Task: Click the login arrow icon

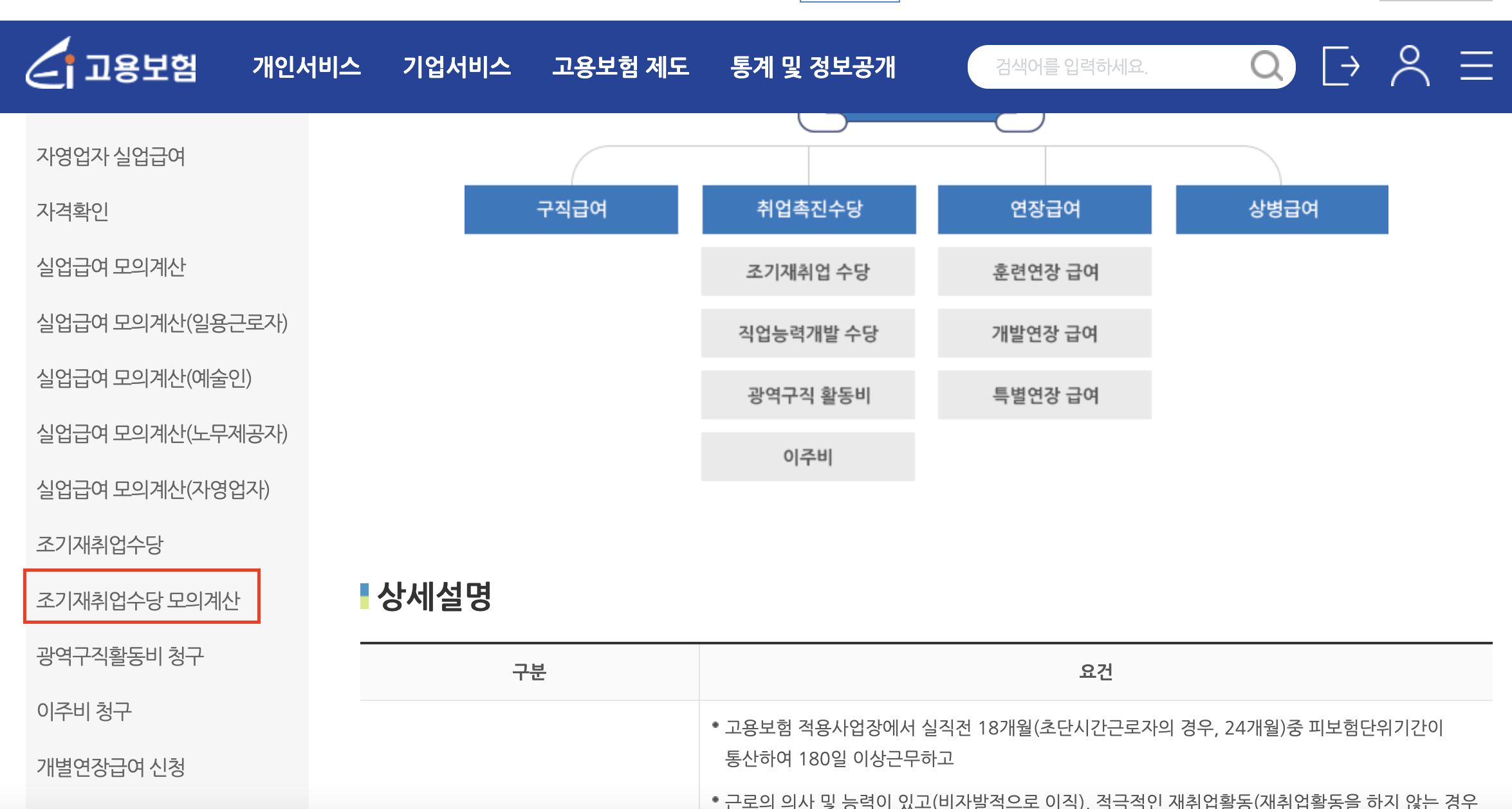Action: (1340, 66)
